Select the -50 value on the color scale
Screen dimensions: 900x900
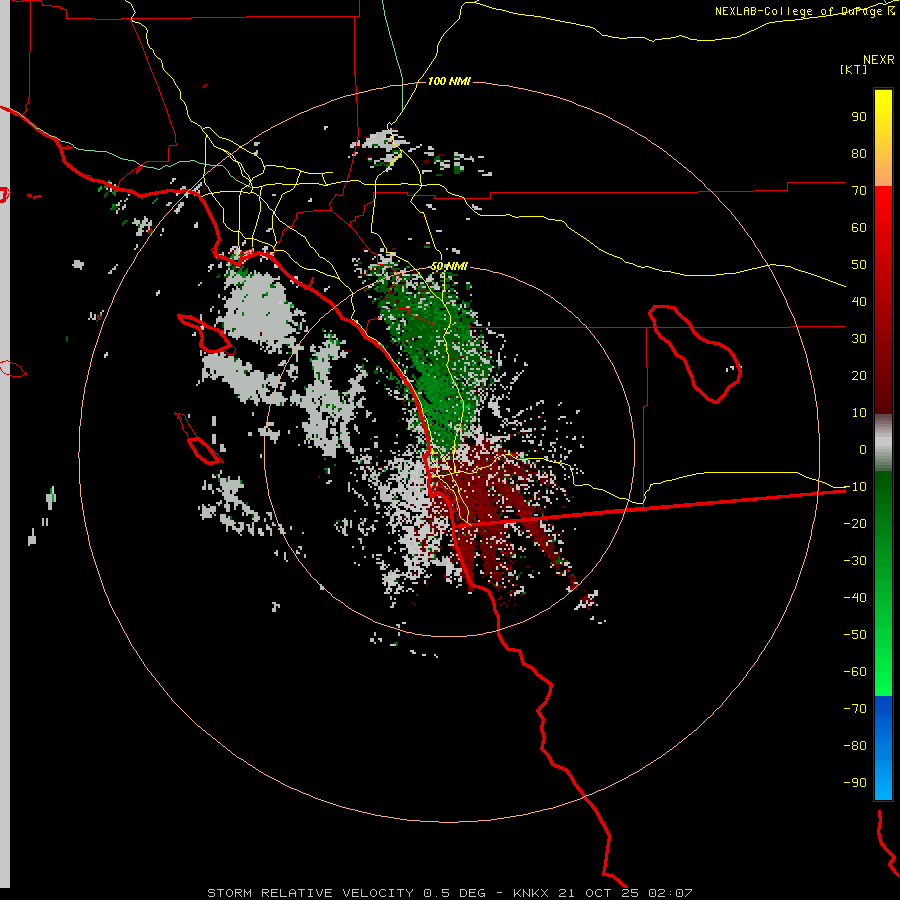pyautogui.click(x=855, y=634)
